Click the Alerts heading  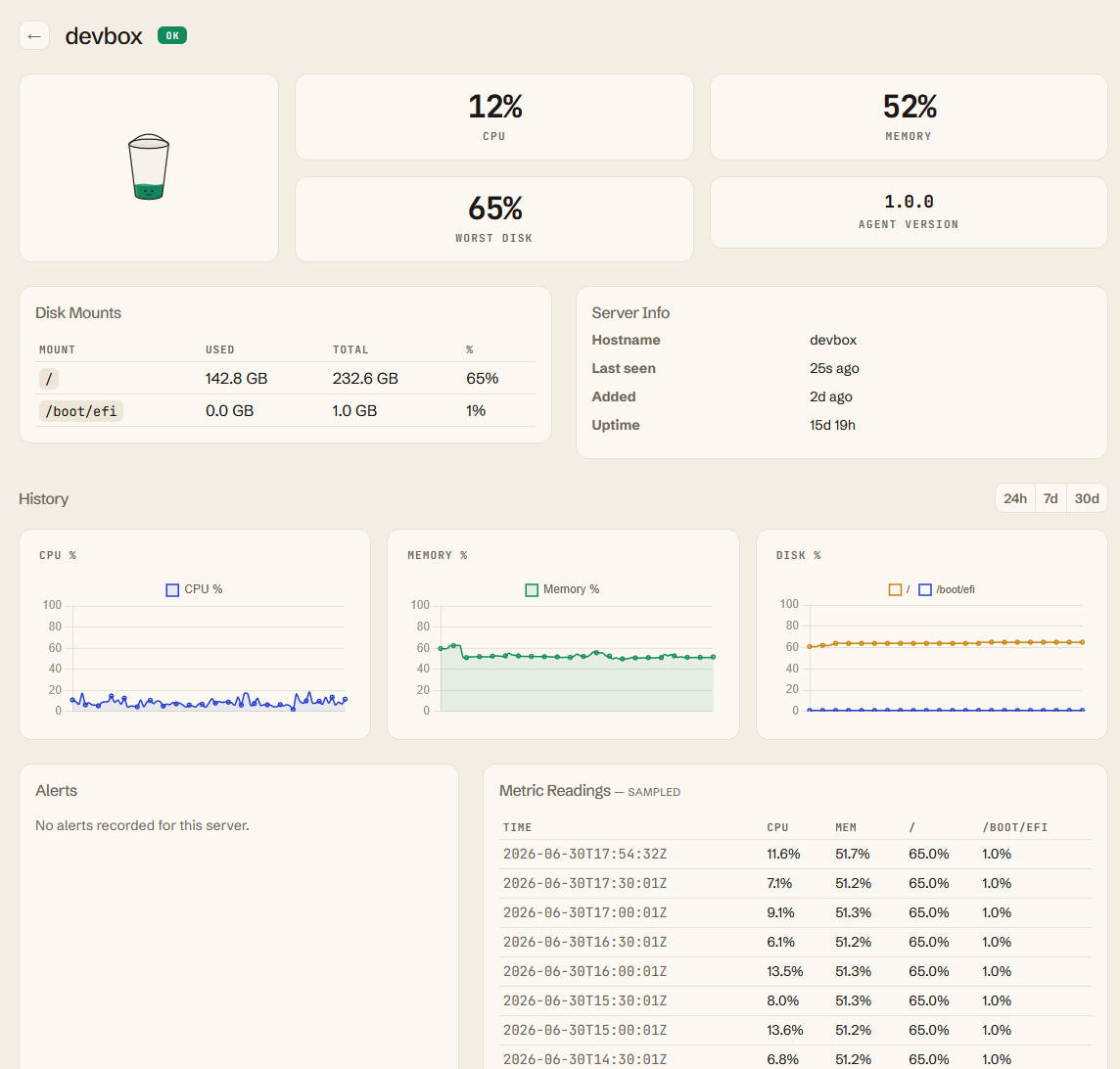tap(56, 791)
